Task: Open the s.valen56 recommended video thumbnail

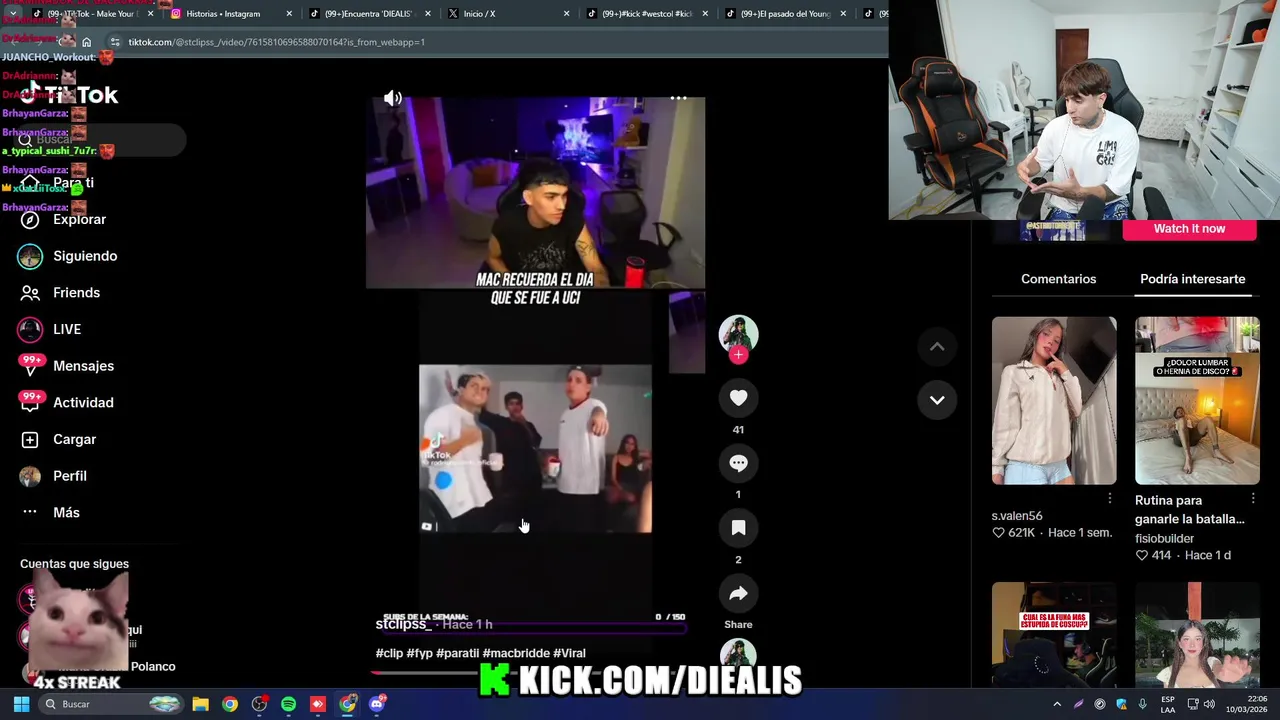Action: click(1054, 400)
